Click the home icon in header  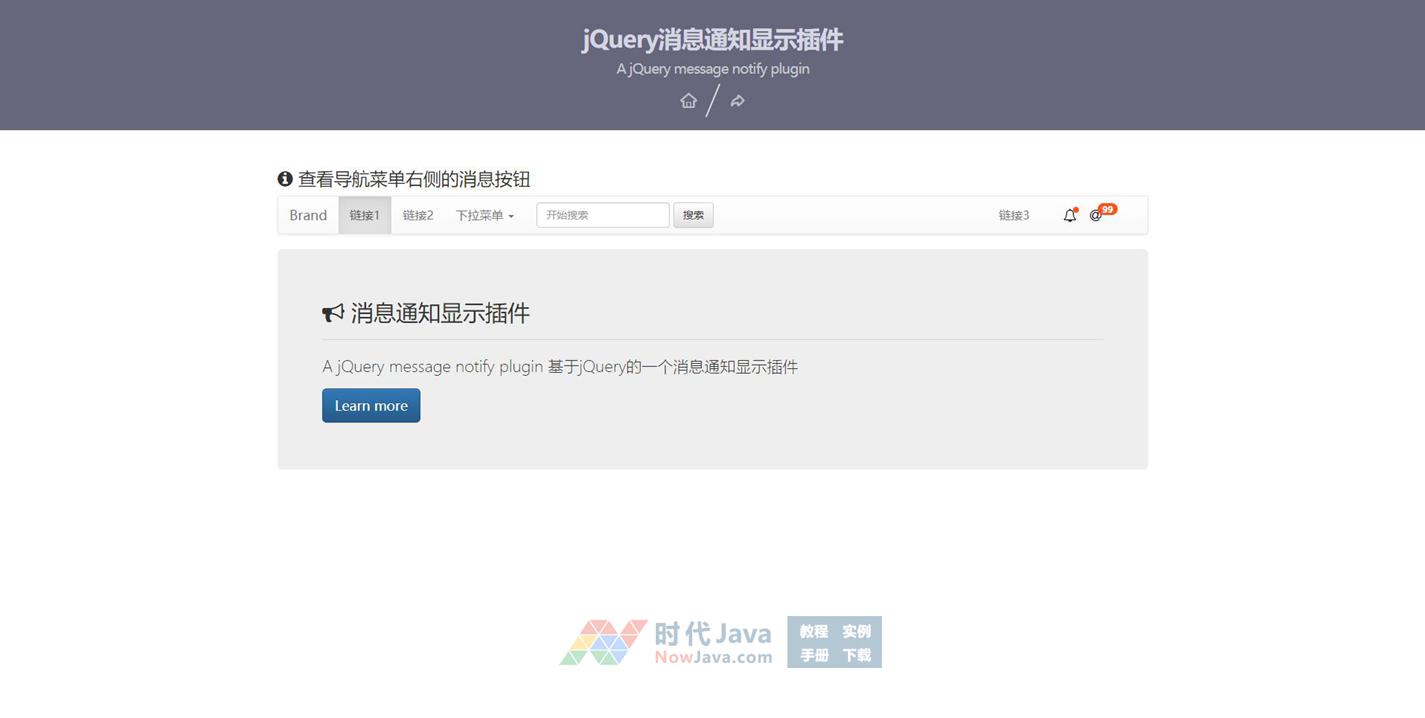[x=688, y=101]
